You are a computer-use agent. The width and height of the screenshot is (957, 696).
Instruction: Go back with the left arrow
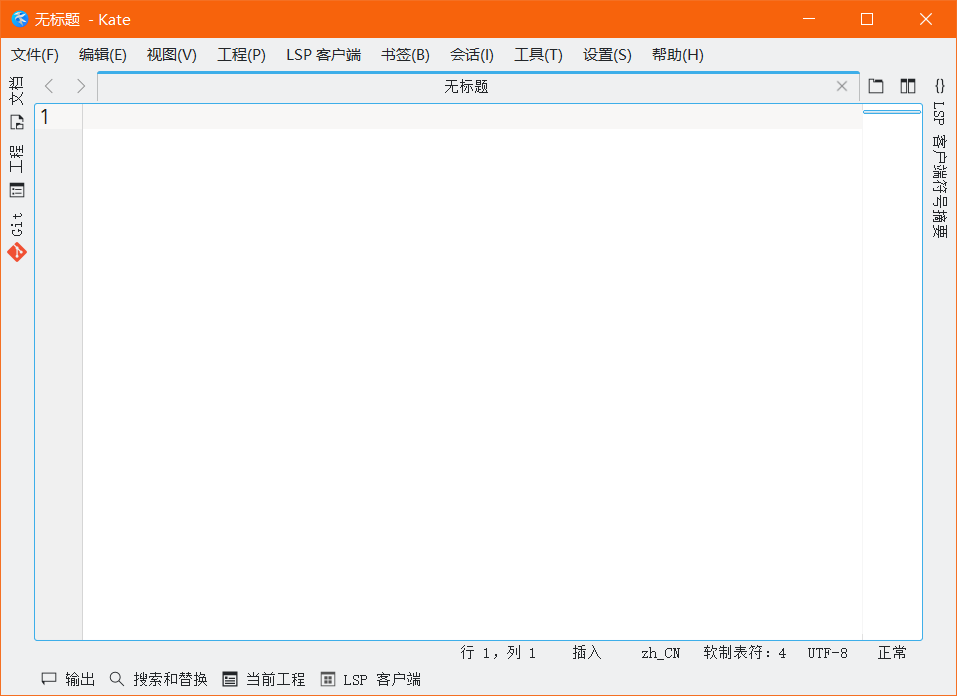[50, 87]
